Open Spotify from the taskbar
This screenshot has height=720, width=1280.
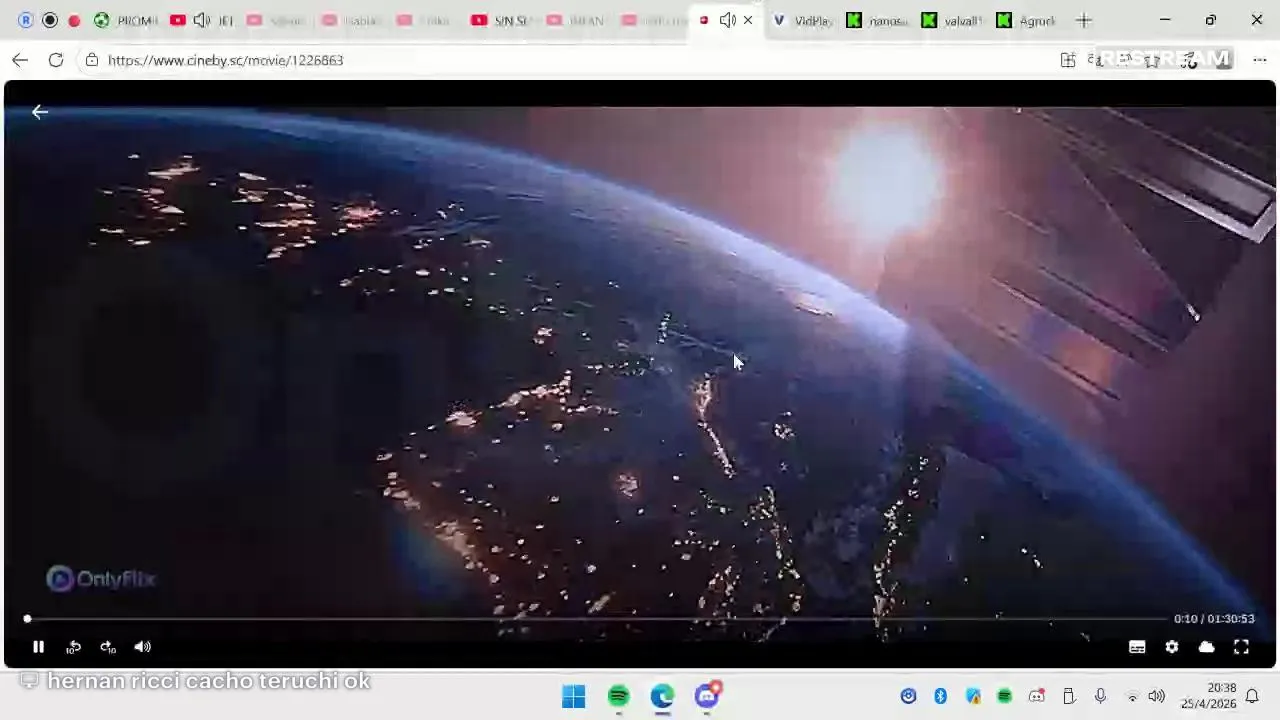[x=619, y=696]
